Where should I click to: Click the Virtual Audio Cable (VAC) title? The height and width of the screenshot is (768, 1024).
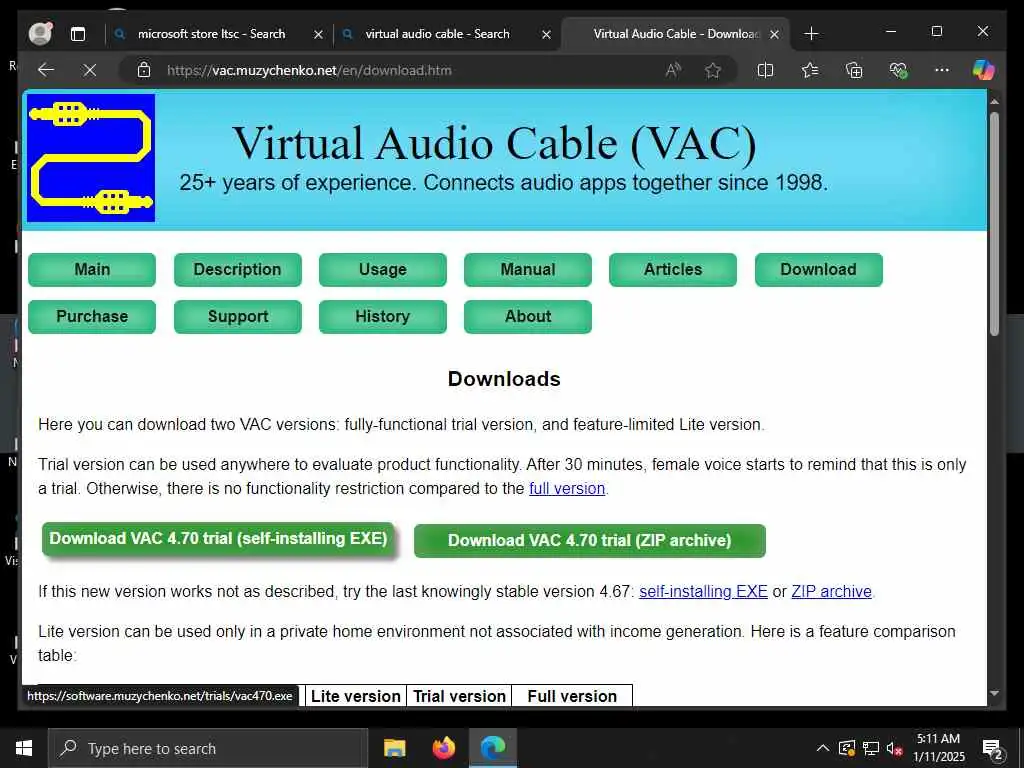pos(494,143)
